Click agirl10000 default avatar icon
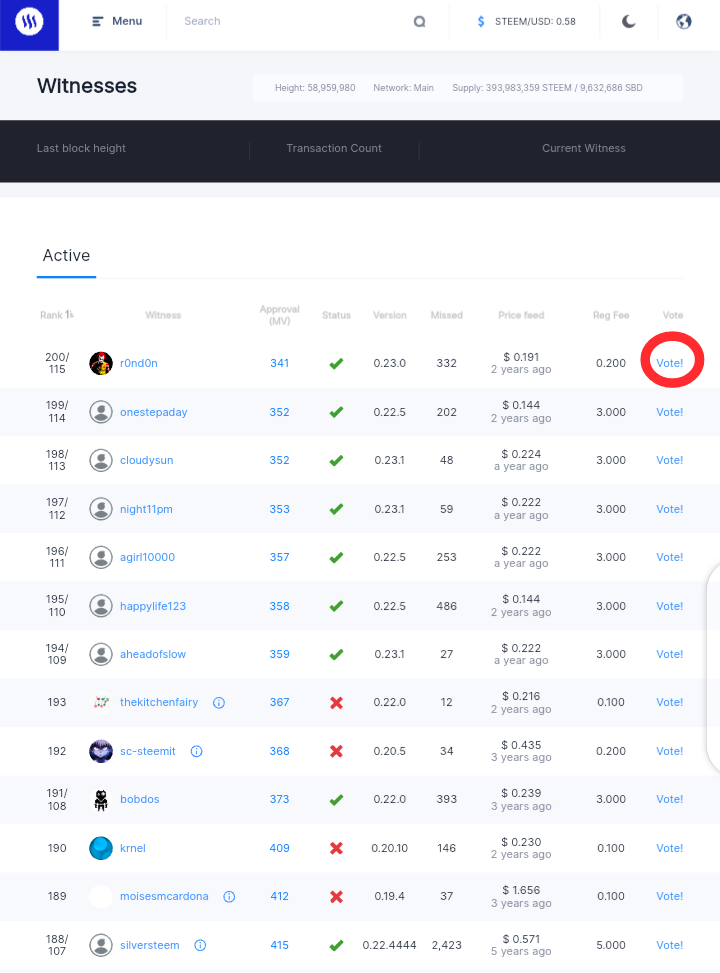720x973 pixels. pos(101,557)
